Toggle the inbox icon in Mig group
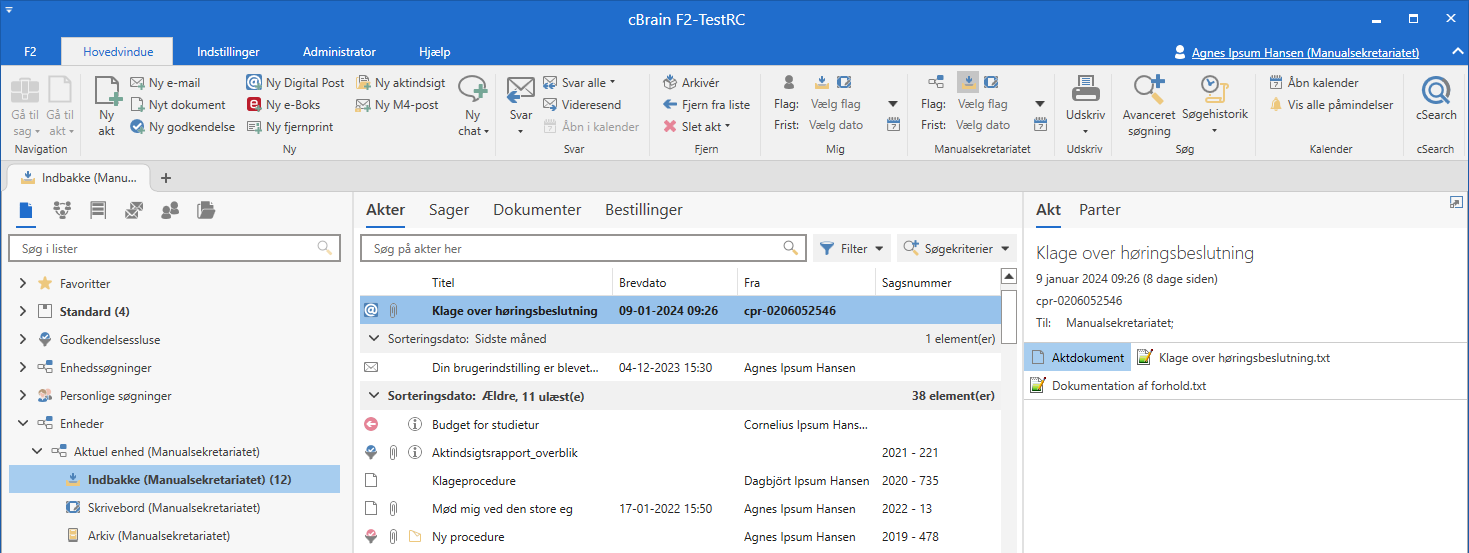Image resolution: width=1469 pixels, height=553 pixels. [821, 82]
